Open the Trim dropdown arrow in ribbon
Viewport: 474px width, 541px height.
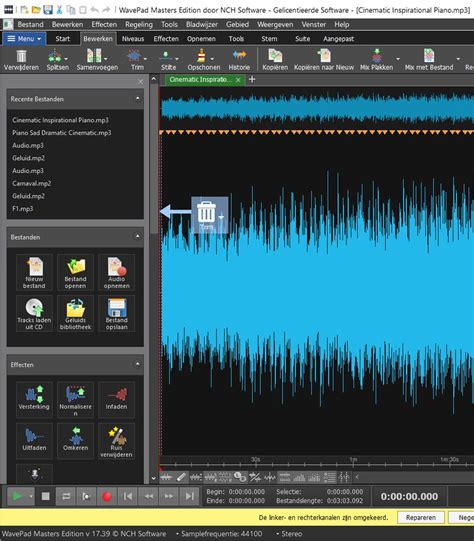[145, 59]
